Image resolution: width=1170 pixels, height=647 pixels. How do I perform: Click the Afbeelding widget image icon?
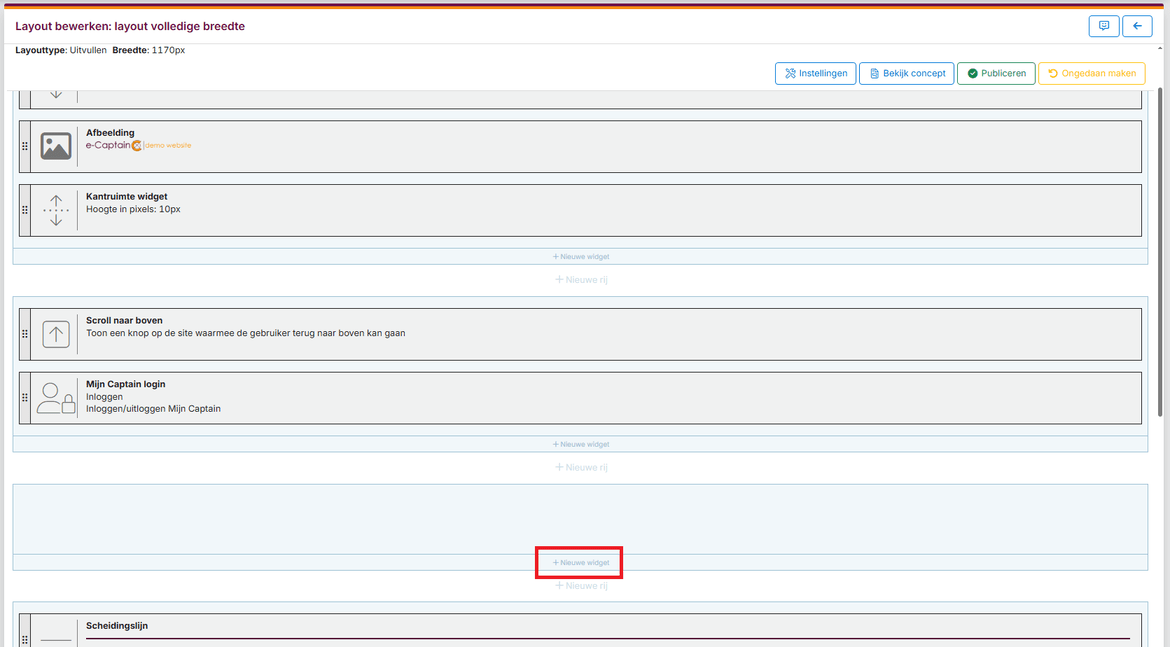(56, 146)
